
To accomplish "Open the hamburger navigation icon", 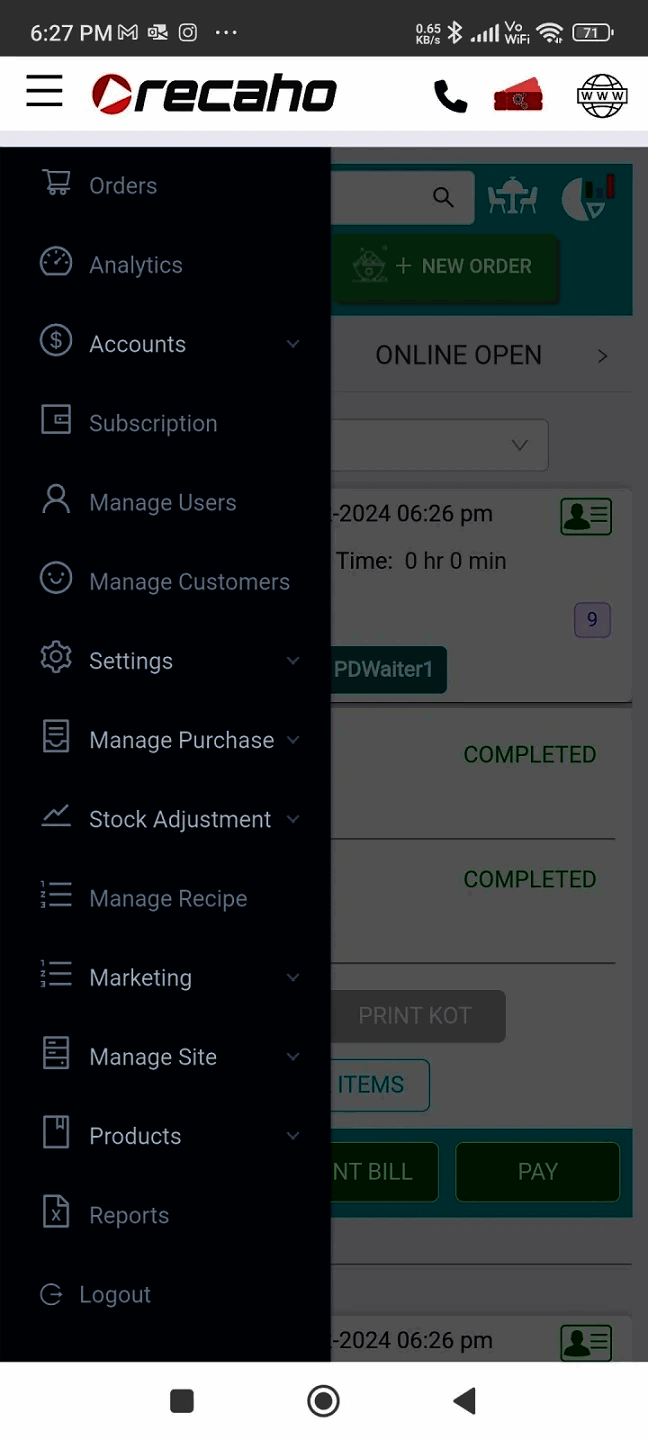I will click(x=44, y=91).
